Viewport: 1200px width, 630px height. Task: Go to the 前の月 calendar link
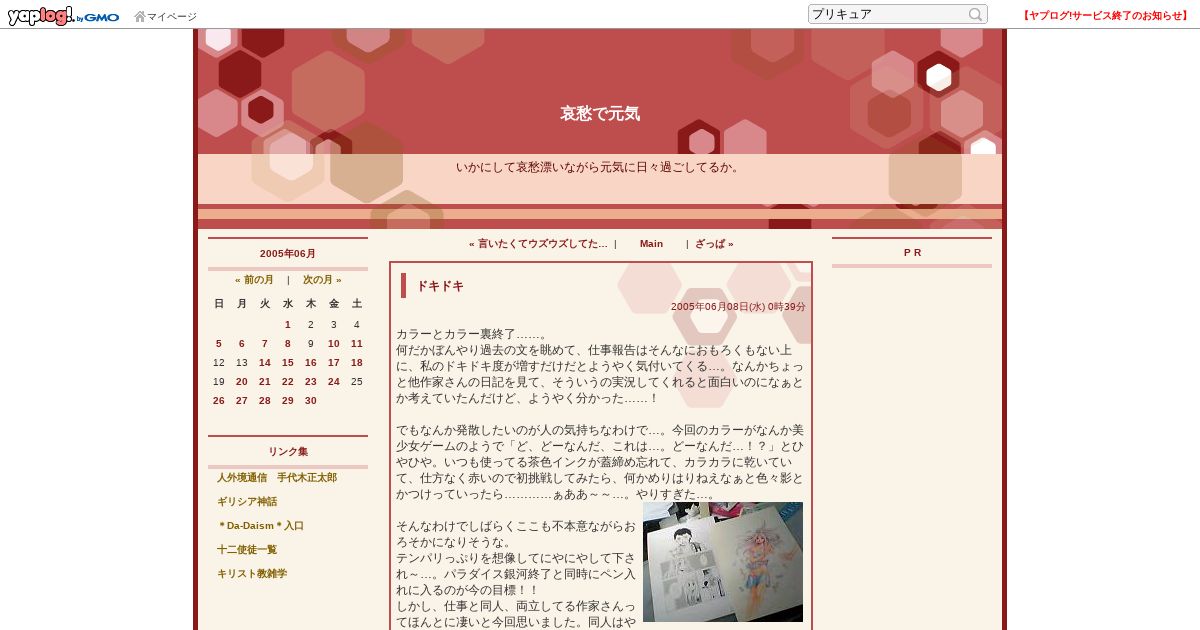(254, 280)
